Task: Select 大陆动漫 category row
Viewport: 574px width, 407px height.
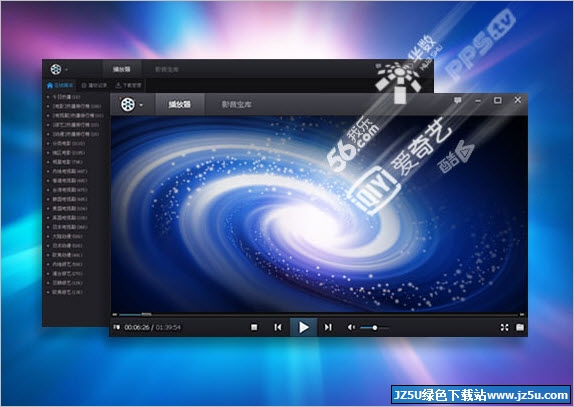Action: pos(64,236)
